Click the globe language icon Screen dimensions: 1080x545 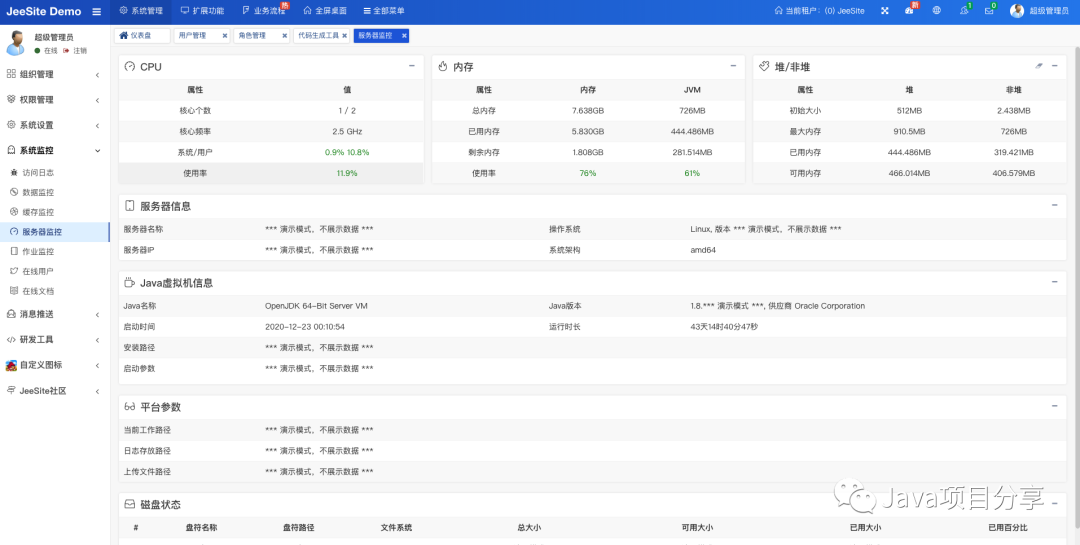click(937, 11)
